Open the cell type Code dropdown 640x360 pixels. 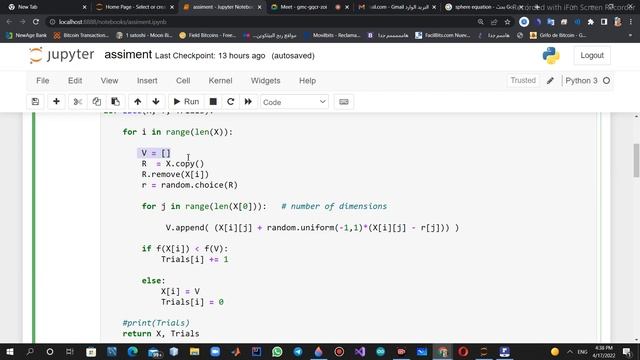(294, 102)
